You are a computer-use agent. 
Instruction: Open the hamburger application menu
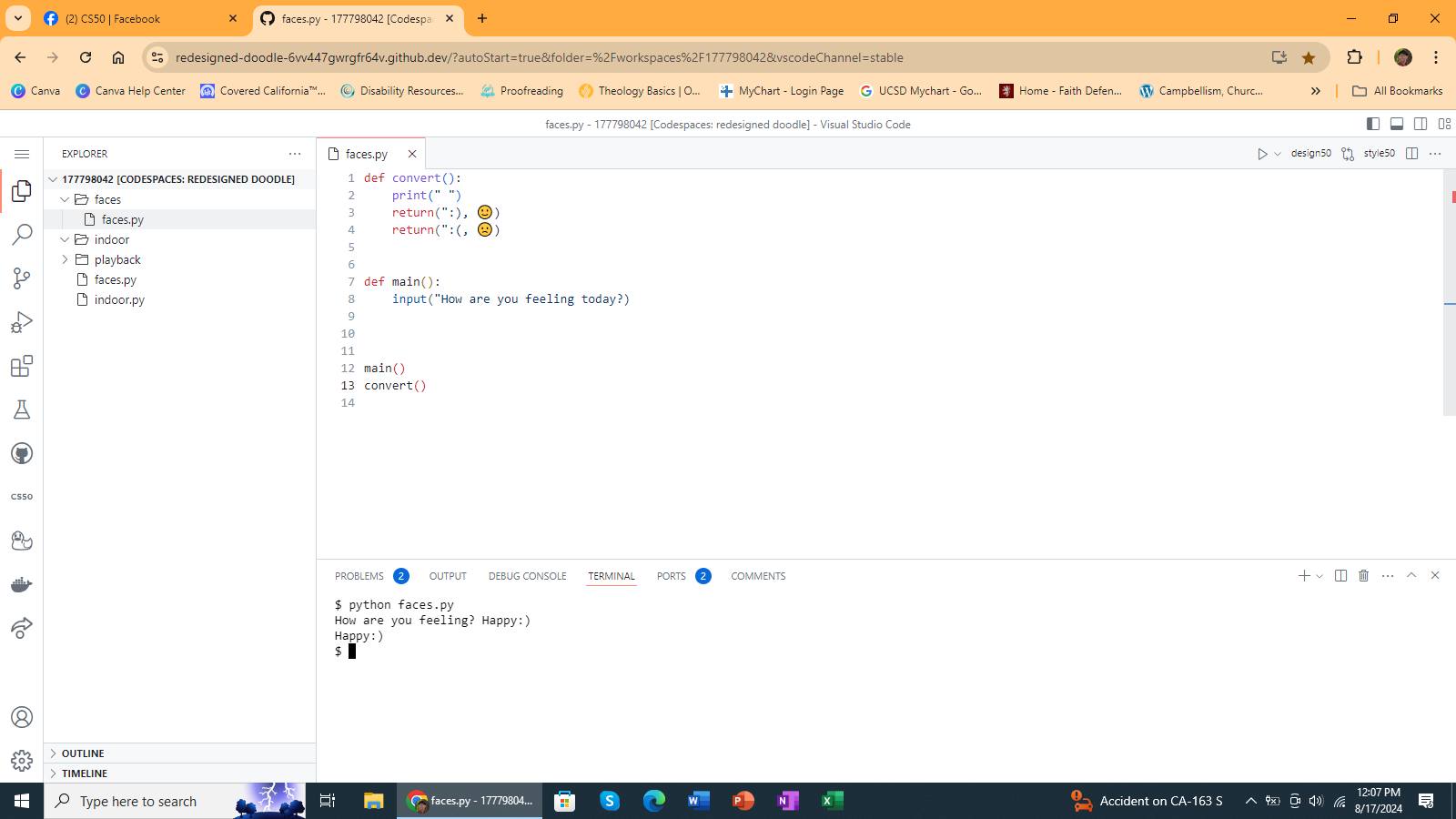point(22,154)
